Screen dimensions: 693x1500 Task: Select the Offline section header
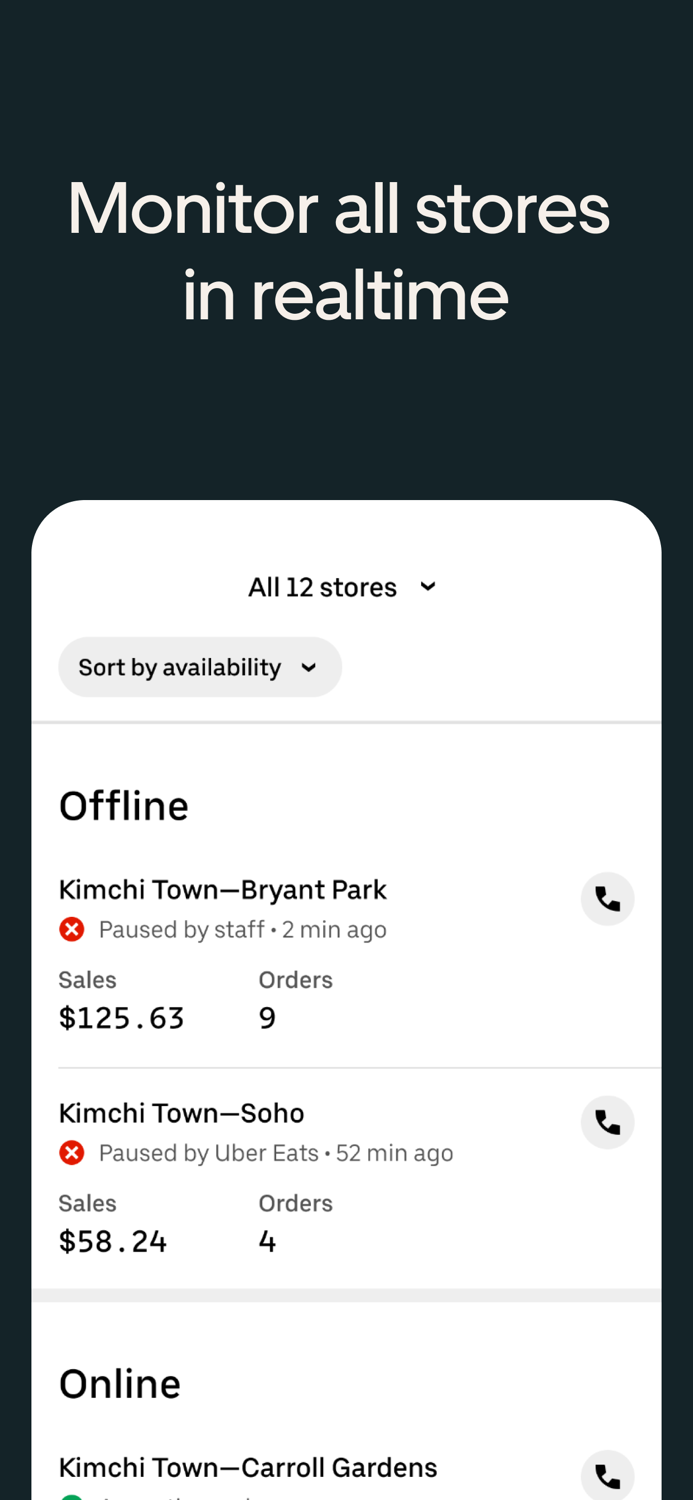pyautogui.click(x=123, y=805)
